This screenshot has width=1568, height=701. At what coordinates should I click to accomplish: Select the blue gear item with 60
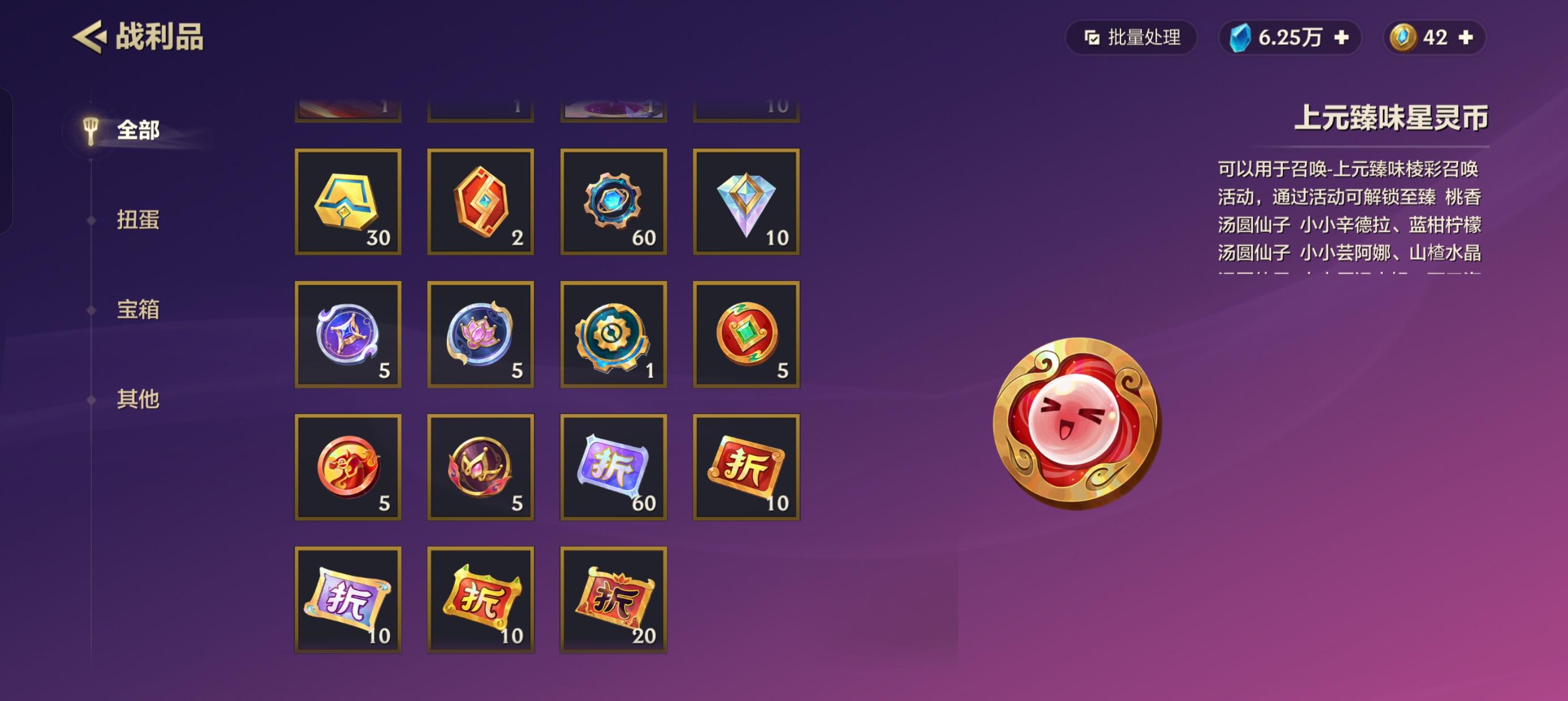[x=613, y=201]
